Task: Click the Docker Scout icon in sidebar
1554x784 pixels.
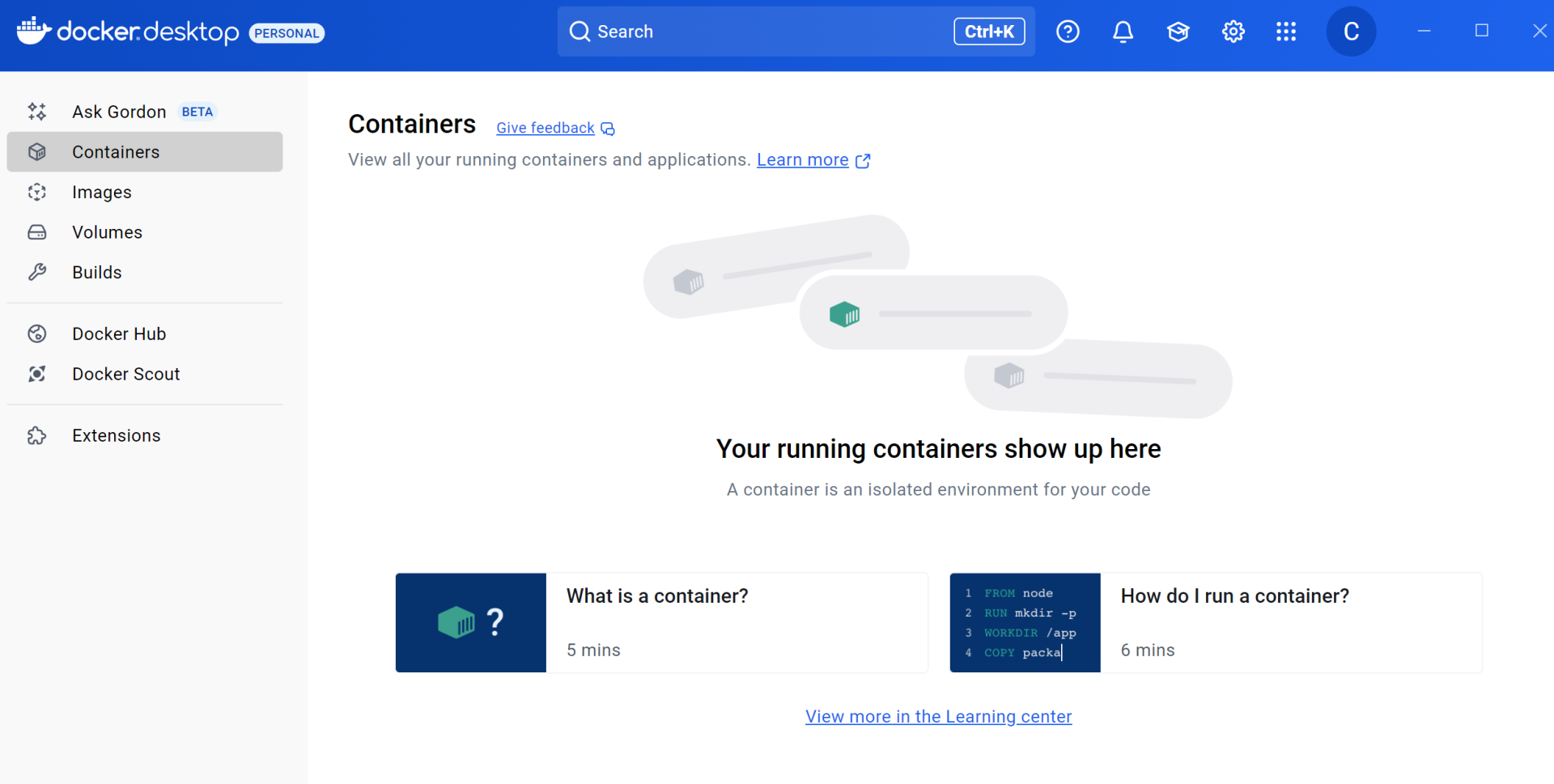Action: [37, 374]
